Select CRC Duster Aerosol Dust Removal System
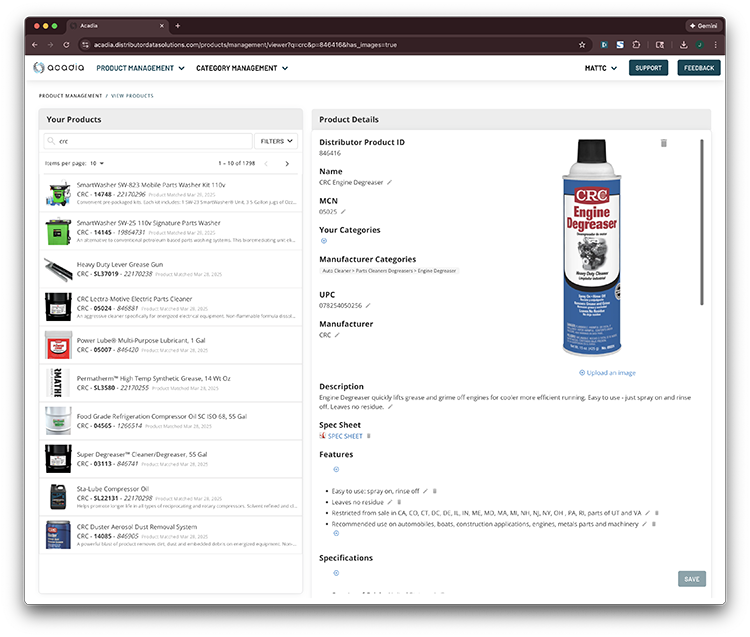Viewport: 750px width, 637px height. point(171,535)
